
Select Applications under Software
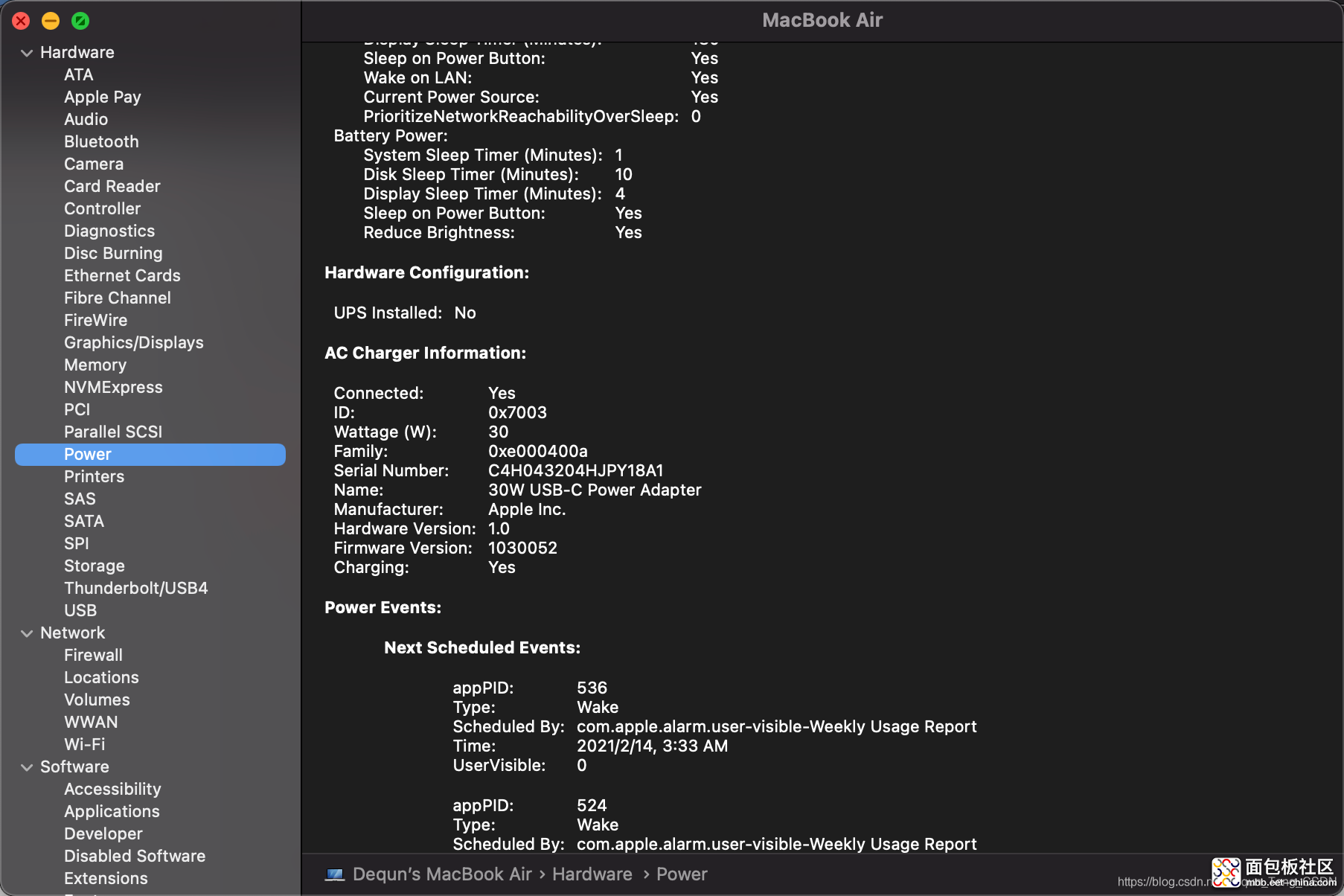point(112,812)
